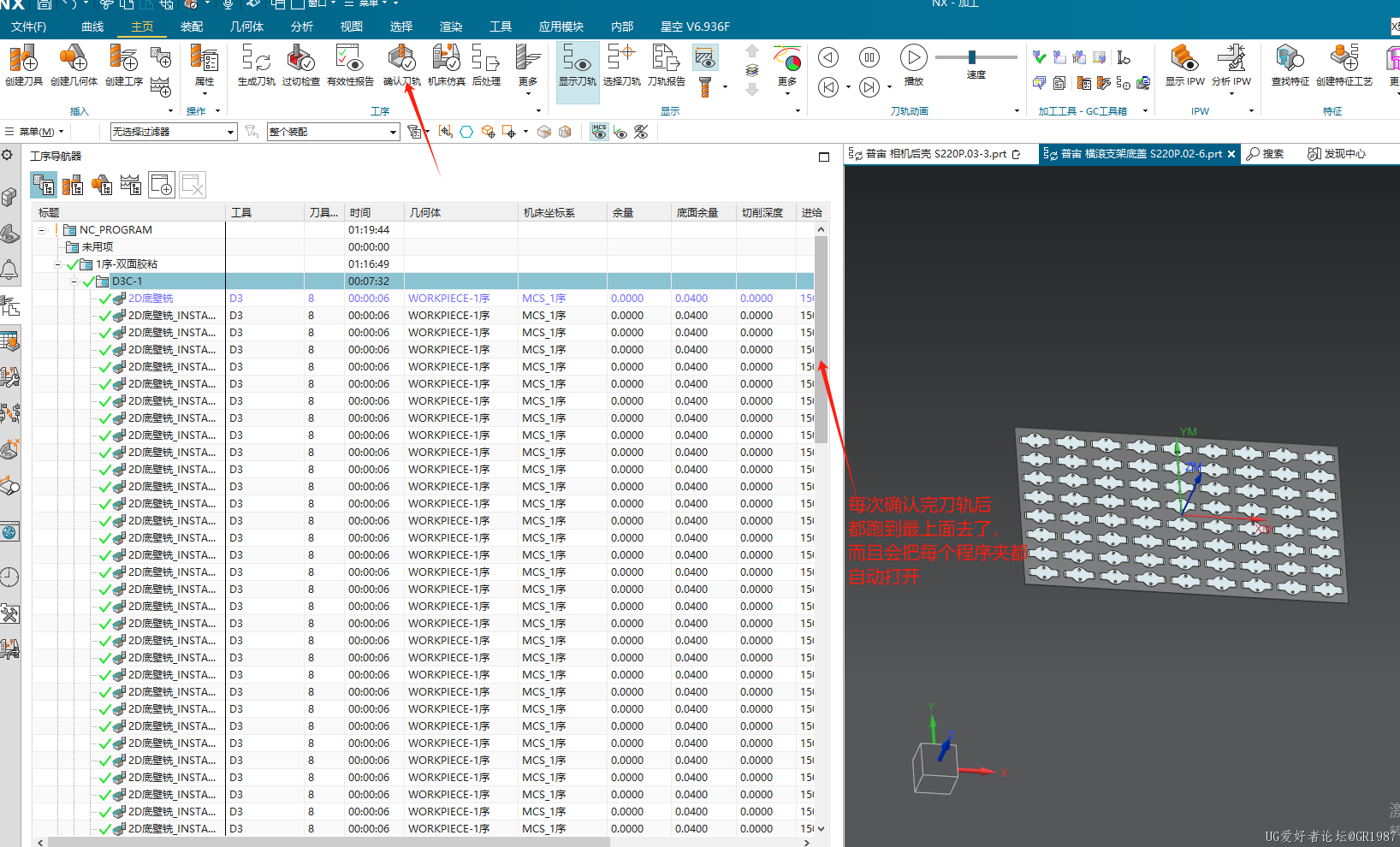Toggle the axis eye icon next to MCS
This screenshot has height=847, width=1400.
(x=620, y=132)
